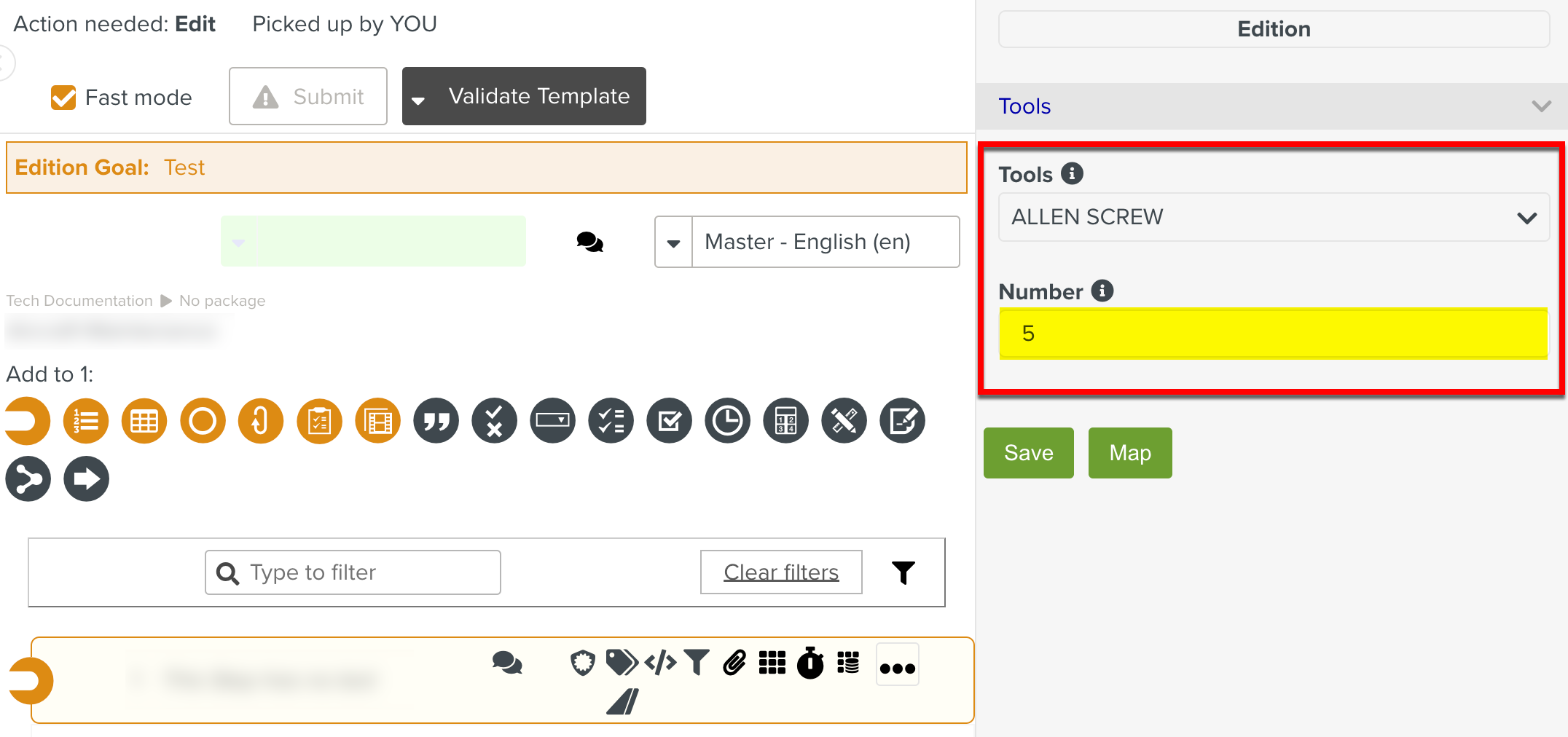Click the green Save button
The width and height of the screenshot is (1568, 737).
pos(1028,453)
